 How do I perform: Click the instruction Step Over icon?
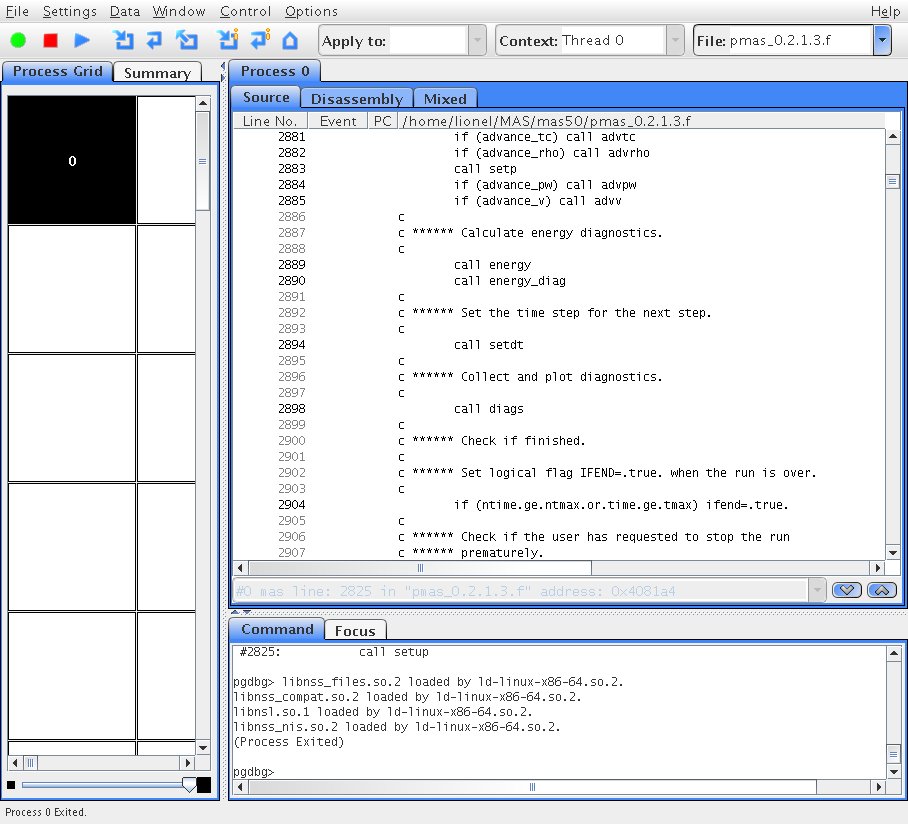tap(260, 41)
